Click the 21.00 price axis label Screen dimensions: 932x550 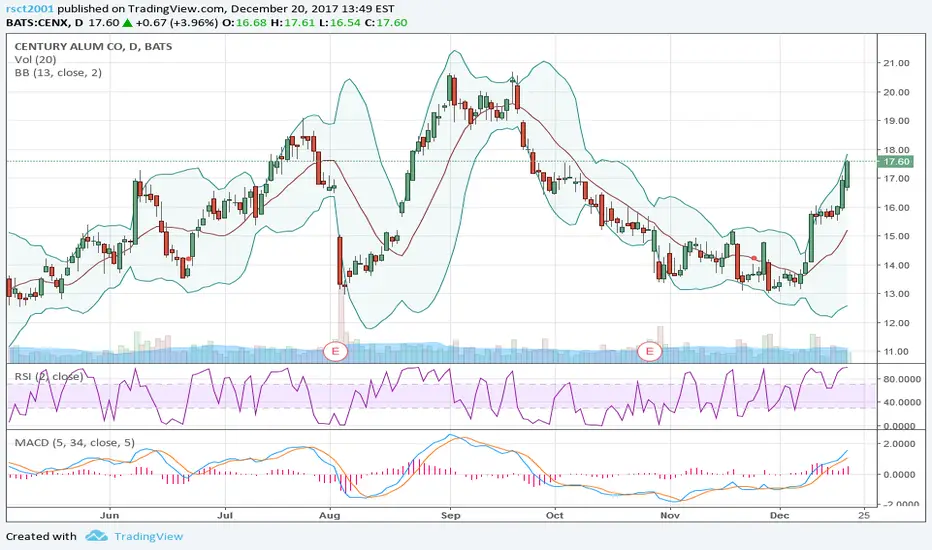[896, 63]
